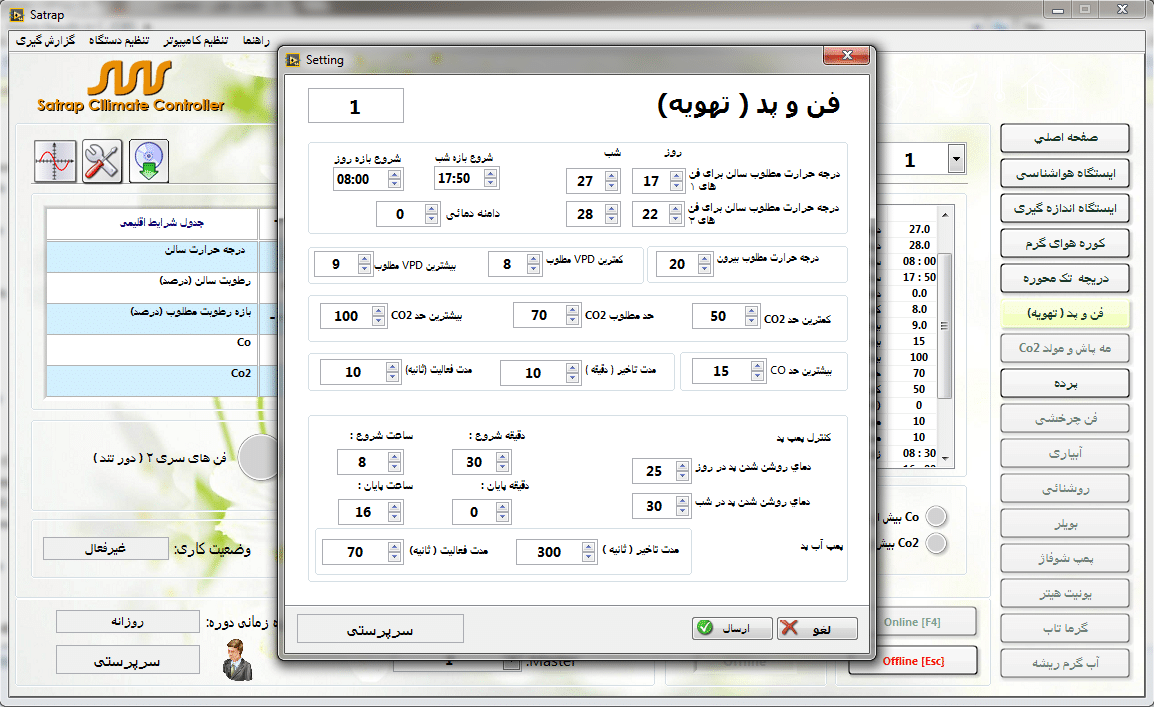Close the Setting dialog

846,56
